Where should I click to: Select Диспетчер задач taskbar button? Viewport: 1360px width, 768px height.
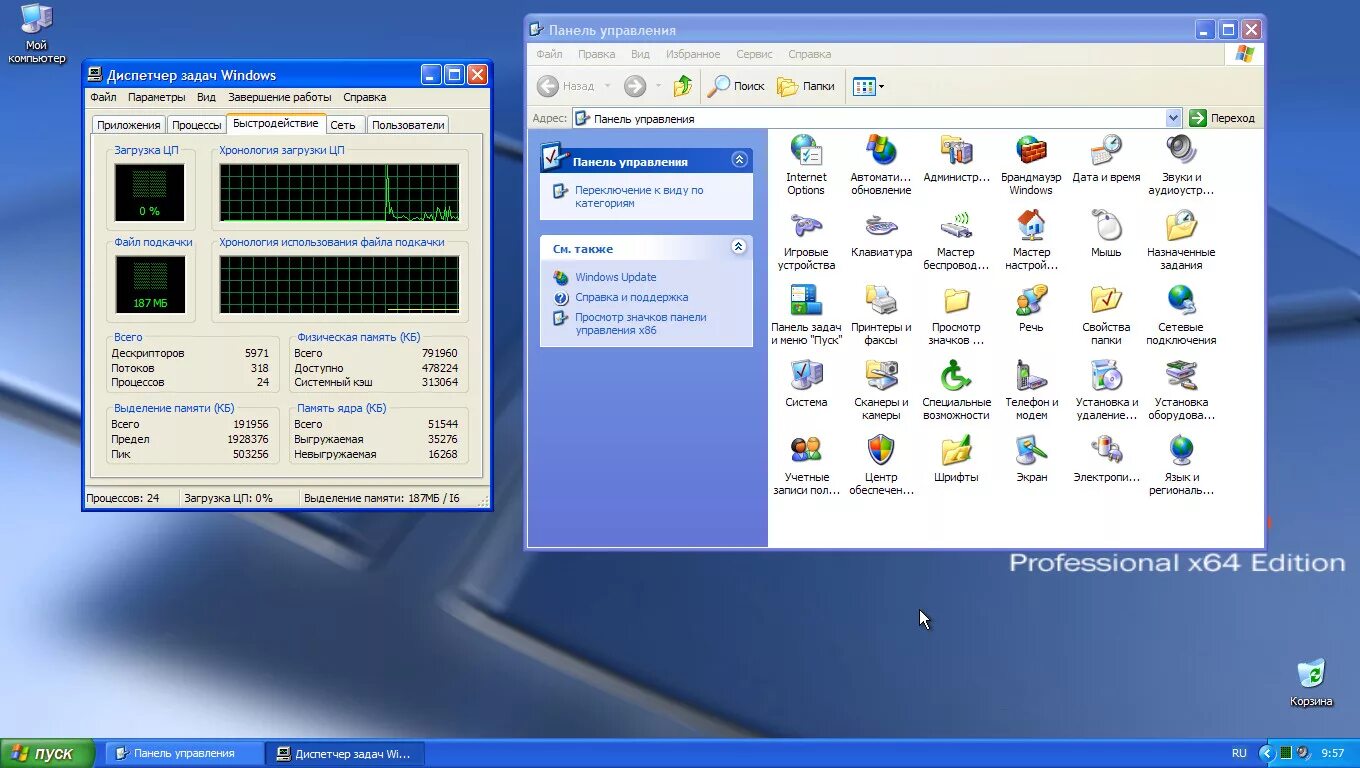[x=346, y=753]
